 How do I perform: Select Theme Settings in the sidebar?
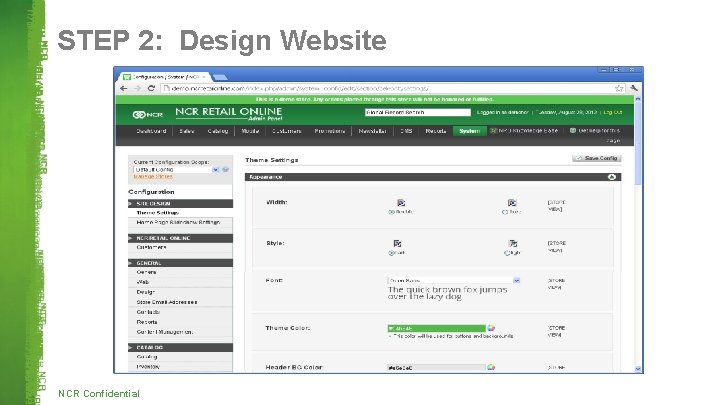pyautogui.click(x=158, y=213)
